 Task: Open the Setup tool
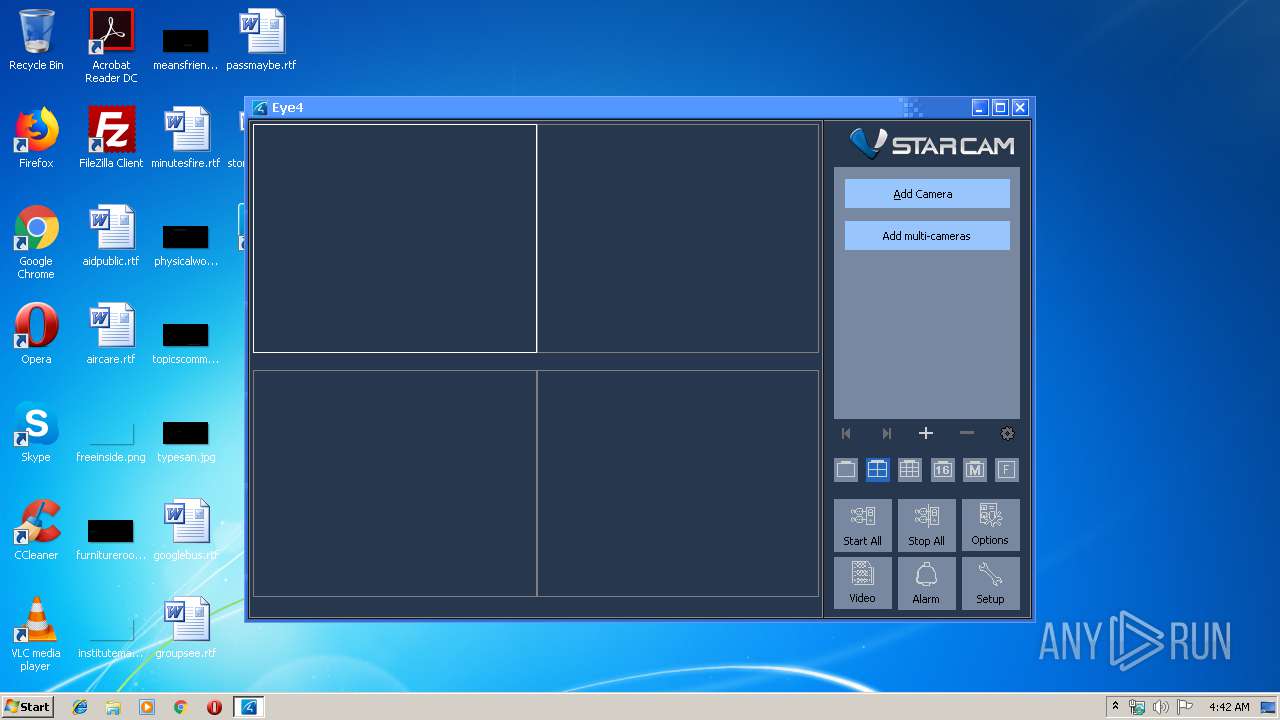click(990, 583)
